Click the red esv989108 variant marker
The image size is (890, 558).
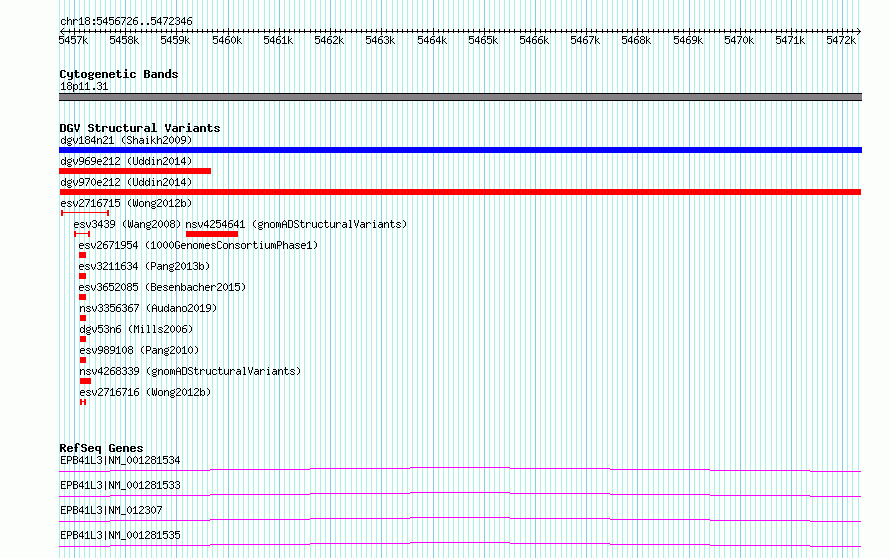click(x=83, y=360)
